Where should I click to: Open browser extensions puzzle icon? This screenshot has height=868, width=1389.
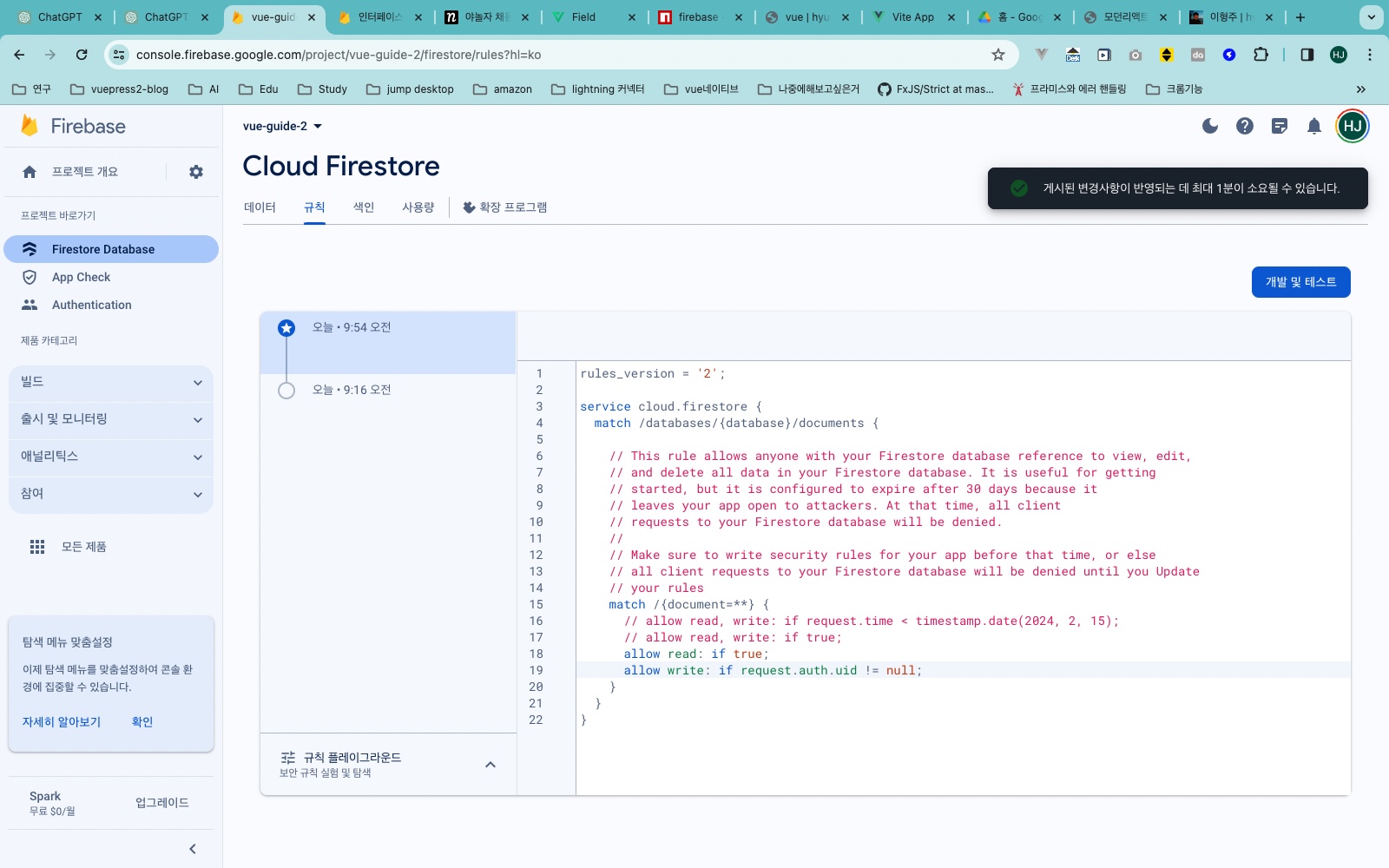1261,55
